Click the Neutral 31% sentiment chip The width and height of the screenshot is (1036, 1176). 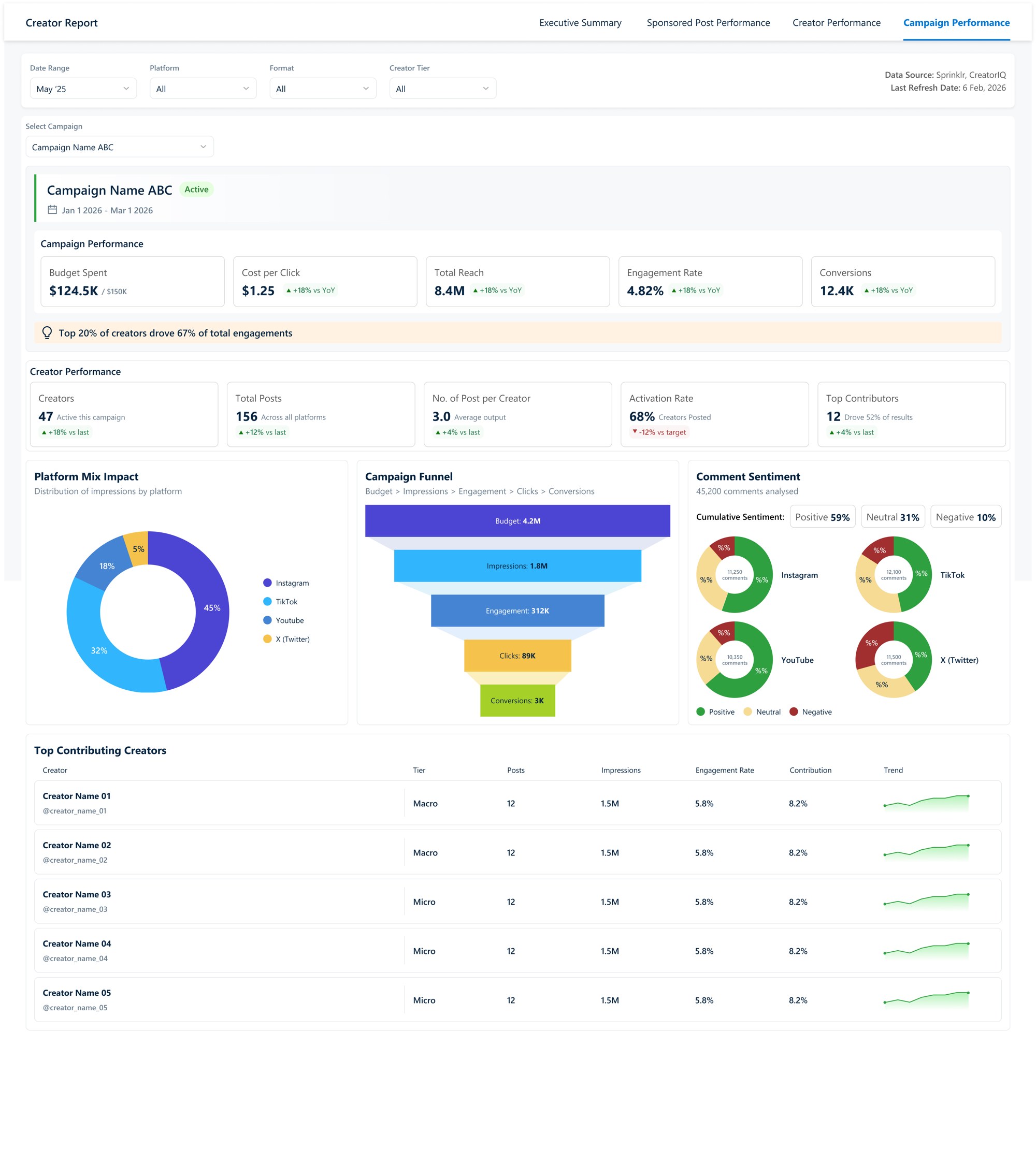coord(893,517)
